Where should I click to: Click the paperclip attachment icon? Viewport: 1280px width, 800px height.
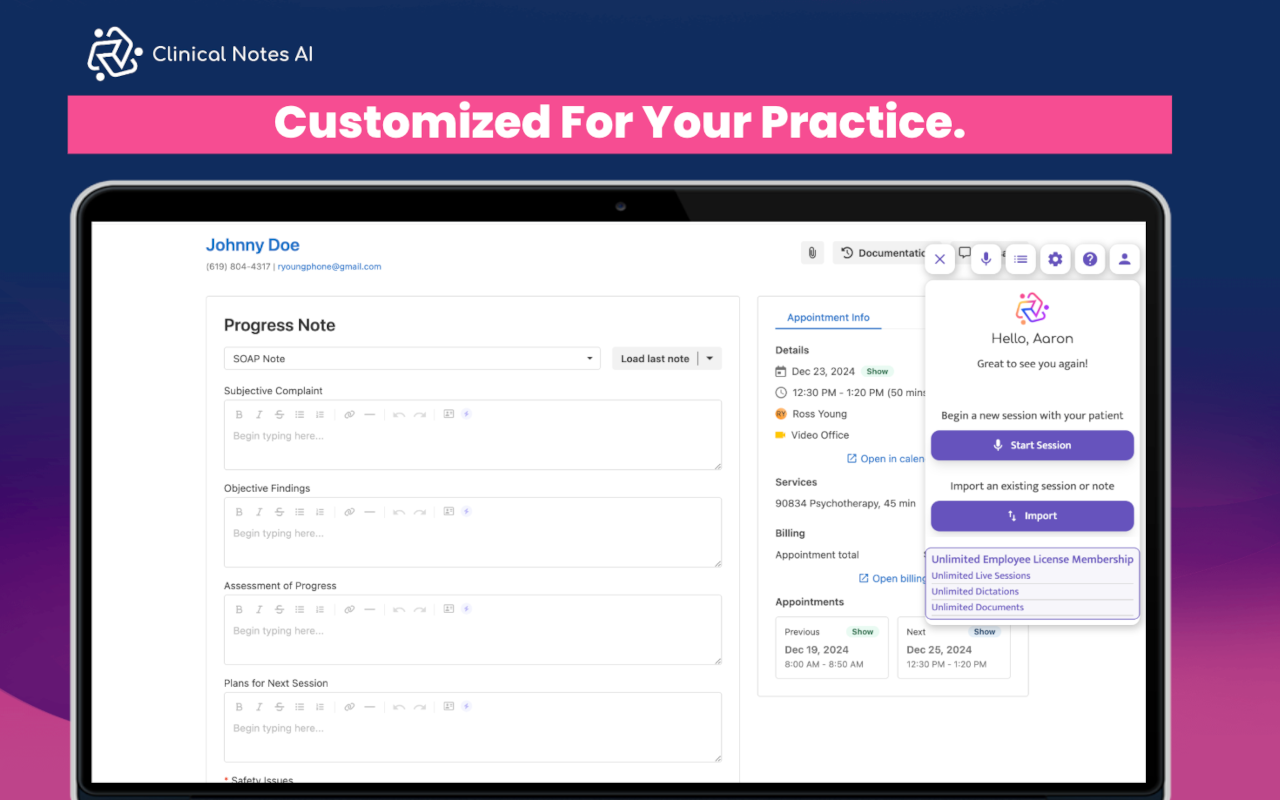(812, 253)
